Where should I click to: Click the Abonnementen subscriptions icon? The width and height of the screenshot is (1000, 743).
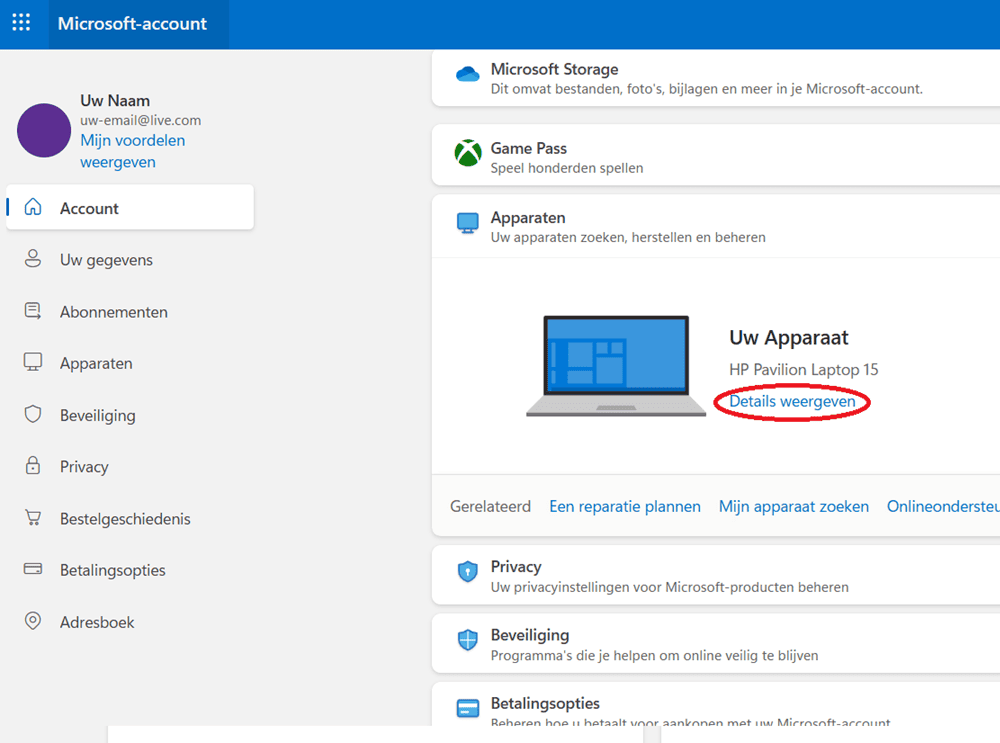[x=33, y=311]
